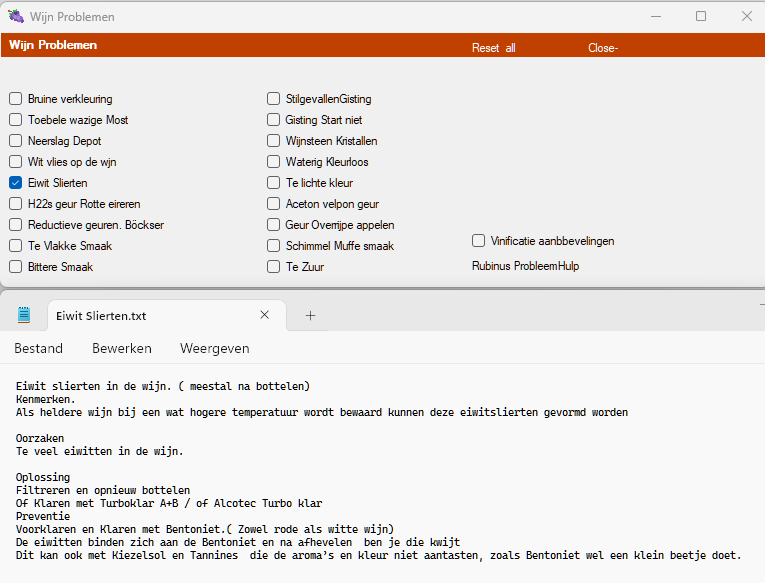765x583 pixels.
Task: Uncheck the Eiwit Slierten checkbox
Action: pyautogui.click(x=16, y=183)
